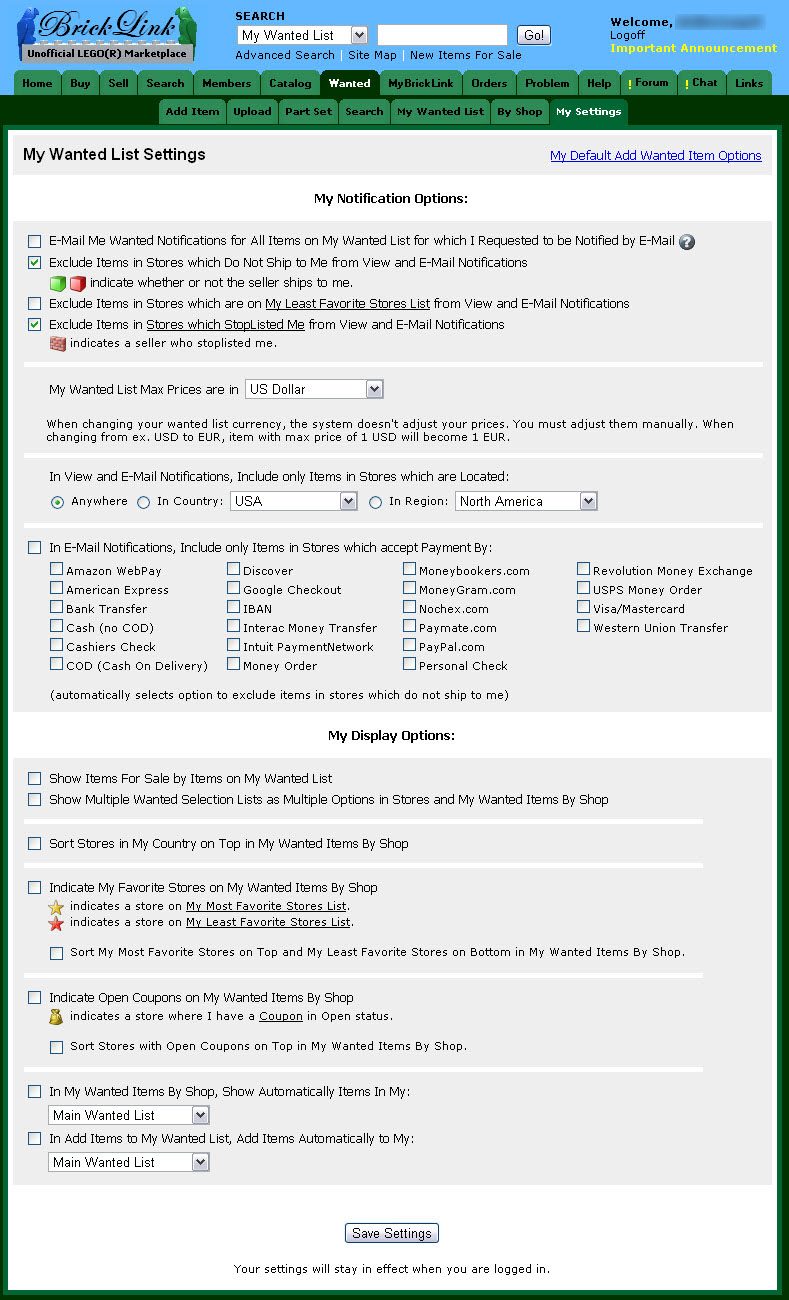The height and width of the screenshot is (1300, 789).
Task: Check Exclude Least Favorite Stores option
Action: click(35, 304)
